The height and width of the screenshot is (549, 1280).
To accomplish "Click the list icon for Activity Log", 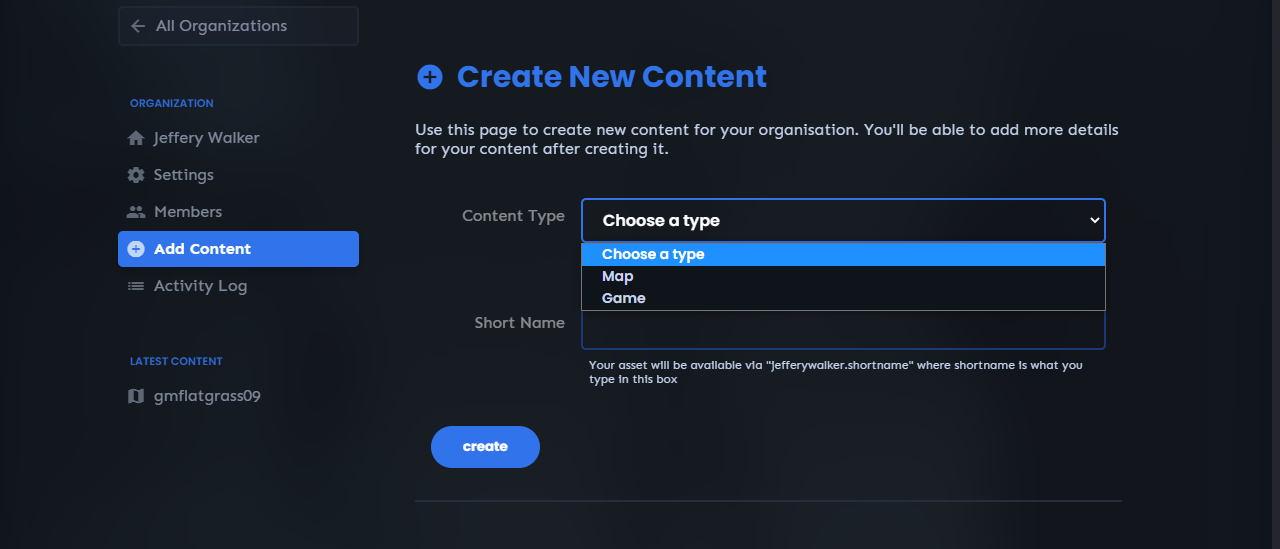I will (136, 286).
